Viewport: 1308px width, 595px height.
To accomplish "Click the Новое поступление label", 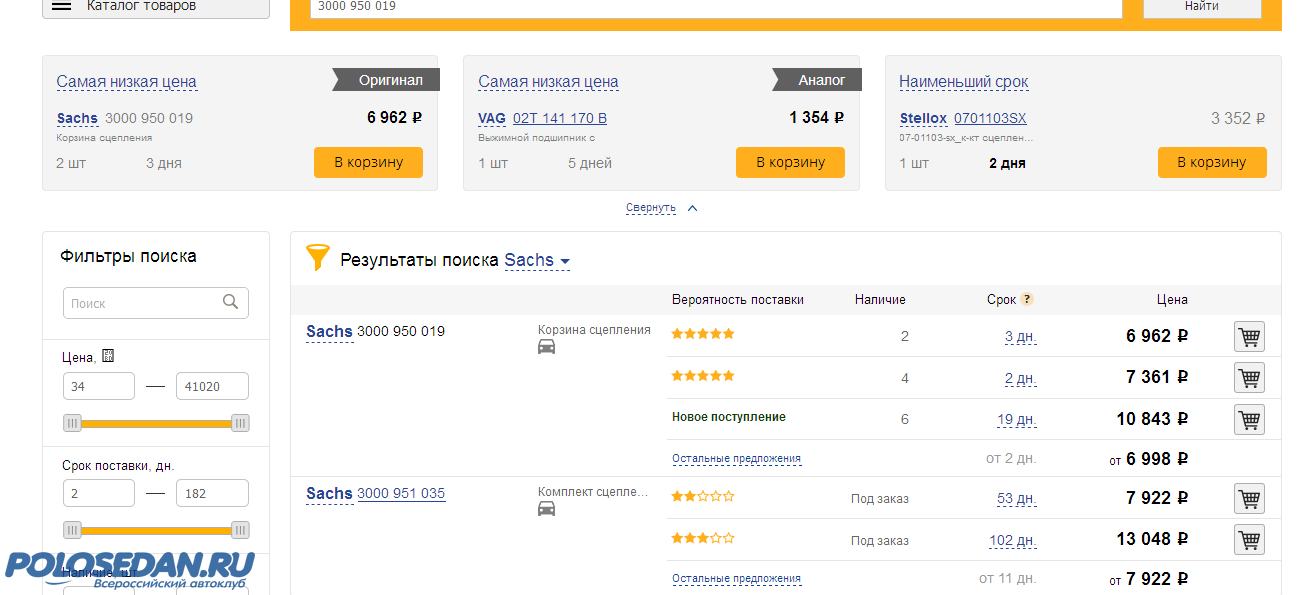I will (729, 417).
